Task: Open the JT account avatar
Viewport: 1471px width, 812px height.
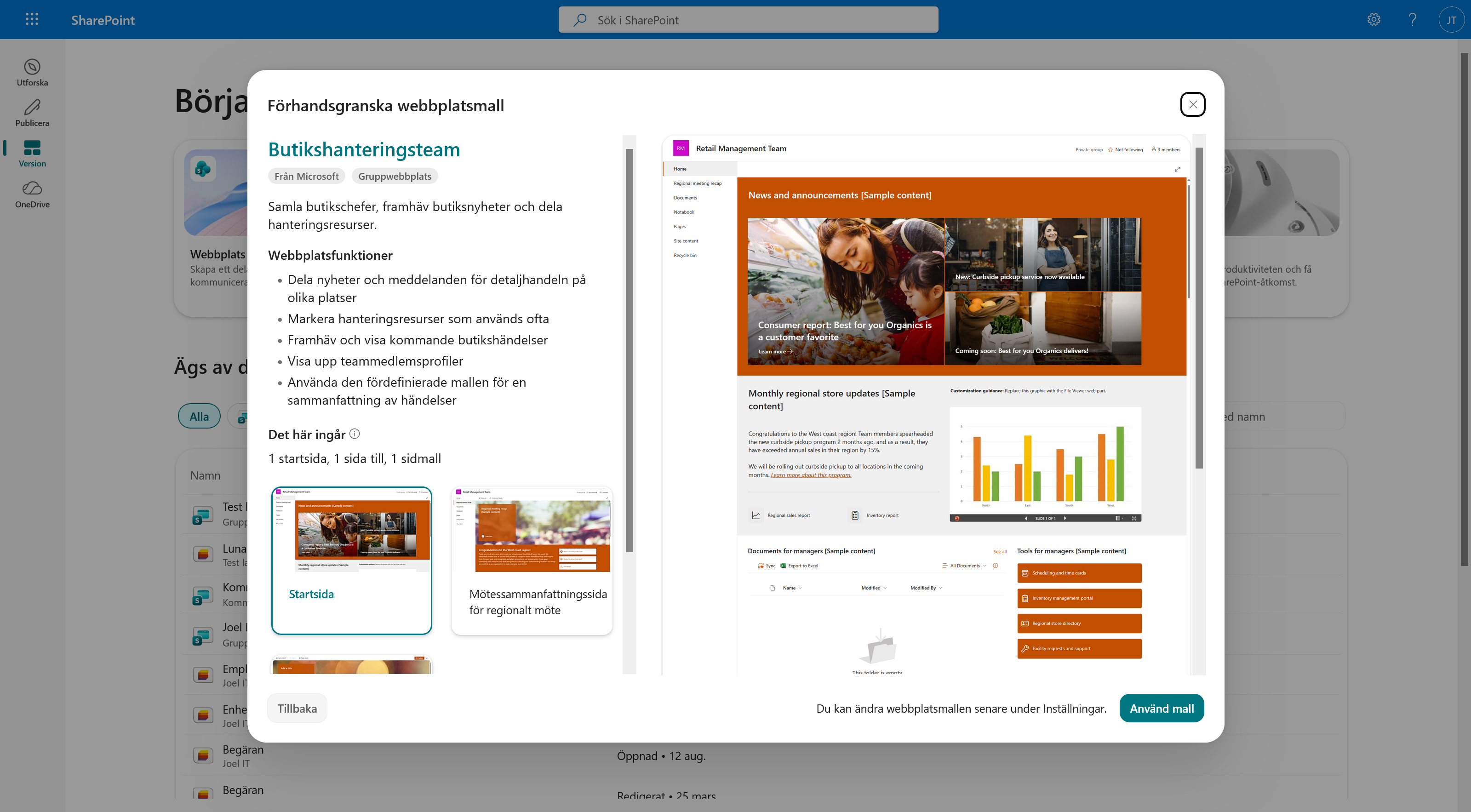Action: click(1451, 19)
